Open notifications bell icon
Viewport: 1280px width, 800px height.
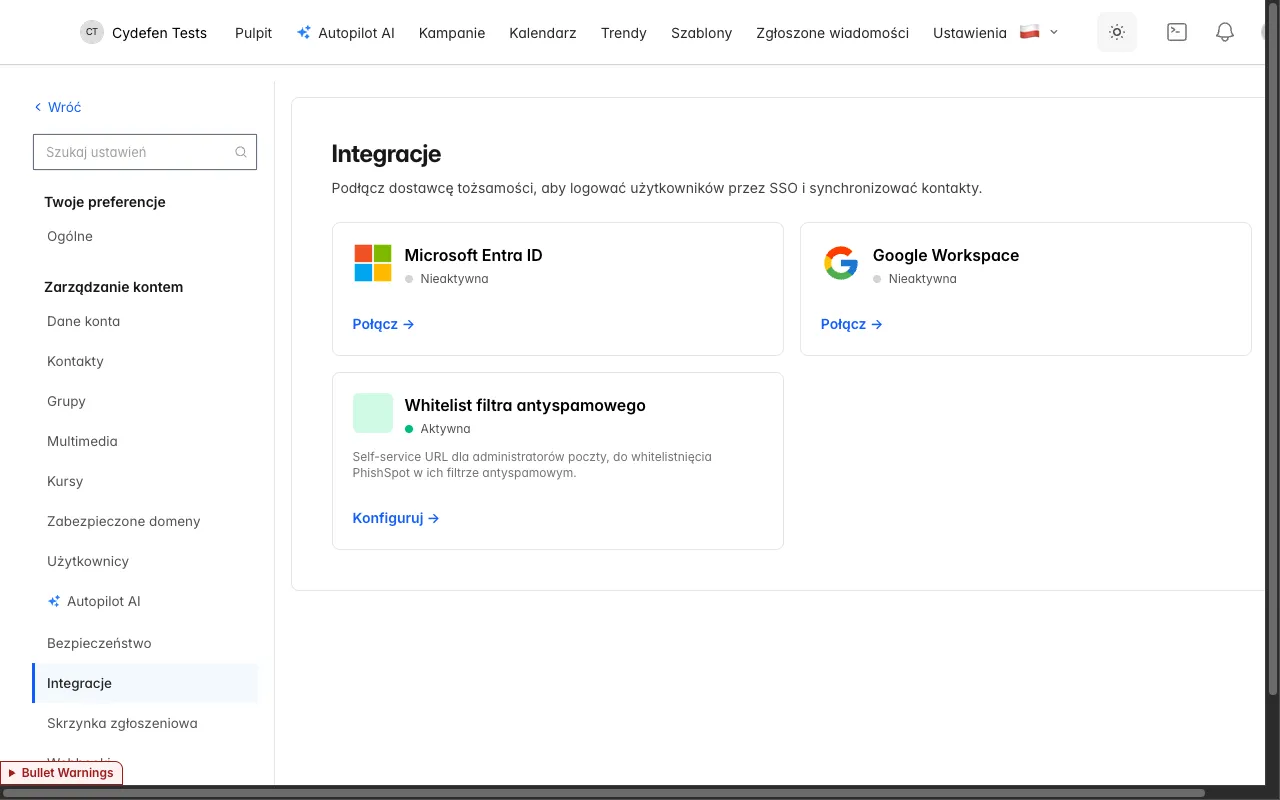point(1225,32)
